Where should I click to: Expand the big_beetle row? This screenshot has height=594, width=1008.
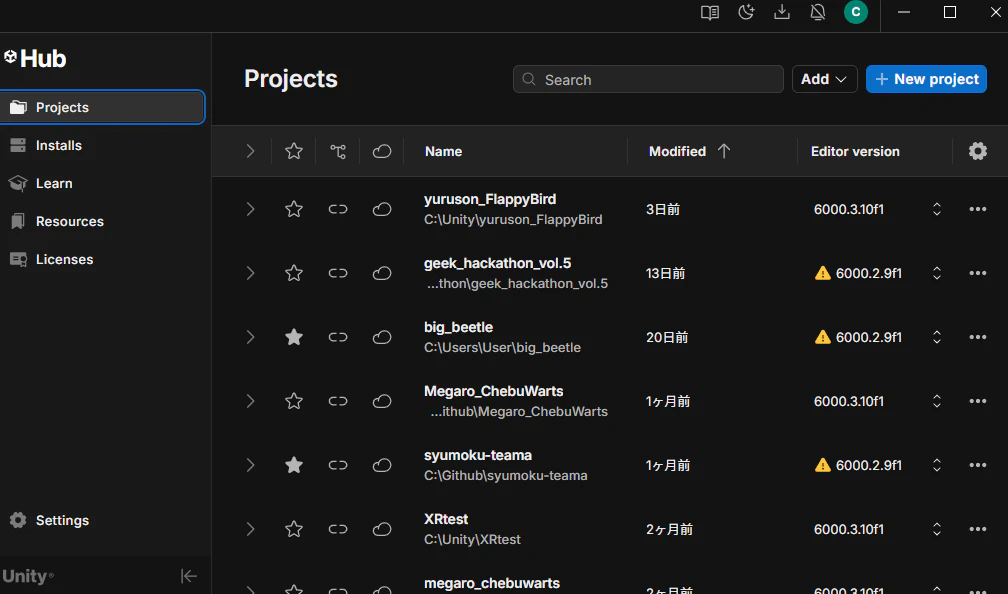click(250, 337)
